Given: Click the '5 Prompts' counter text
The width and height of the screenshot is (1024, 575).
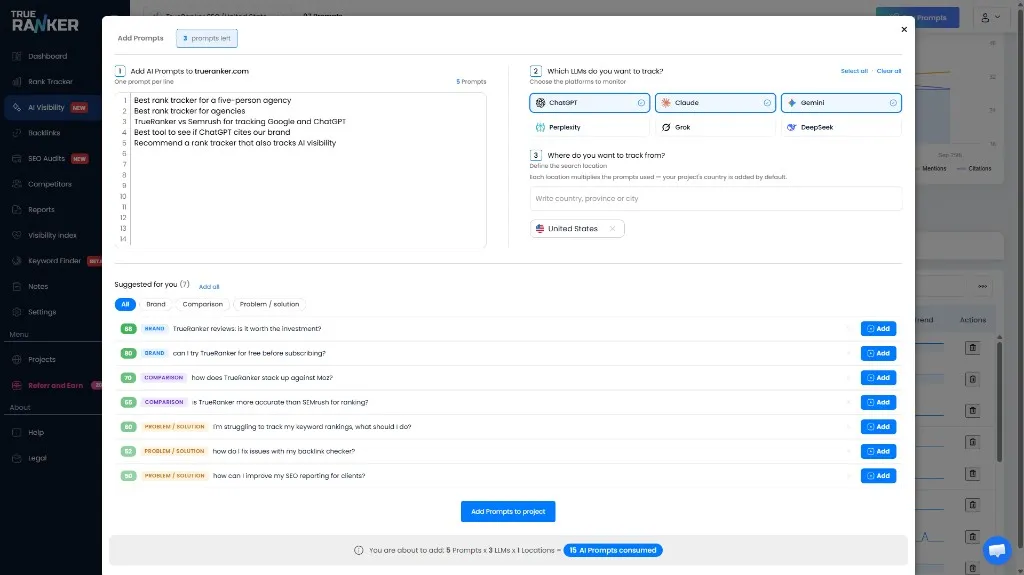Looking at the screenshot, I should pos(471,82).
